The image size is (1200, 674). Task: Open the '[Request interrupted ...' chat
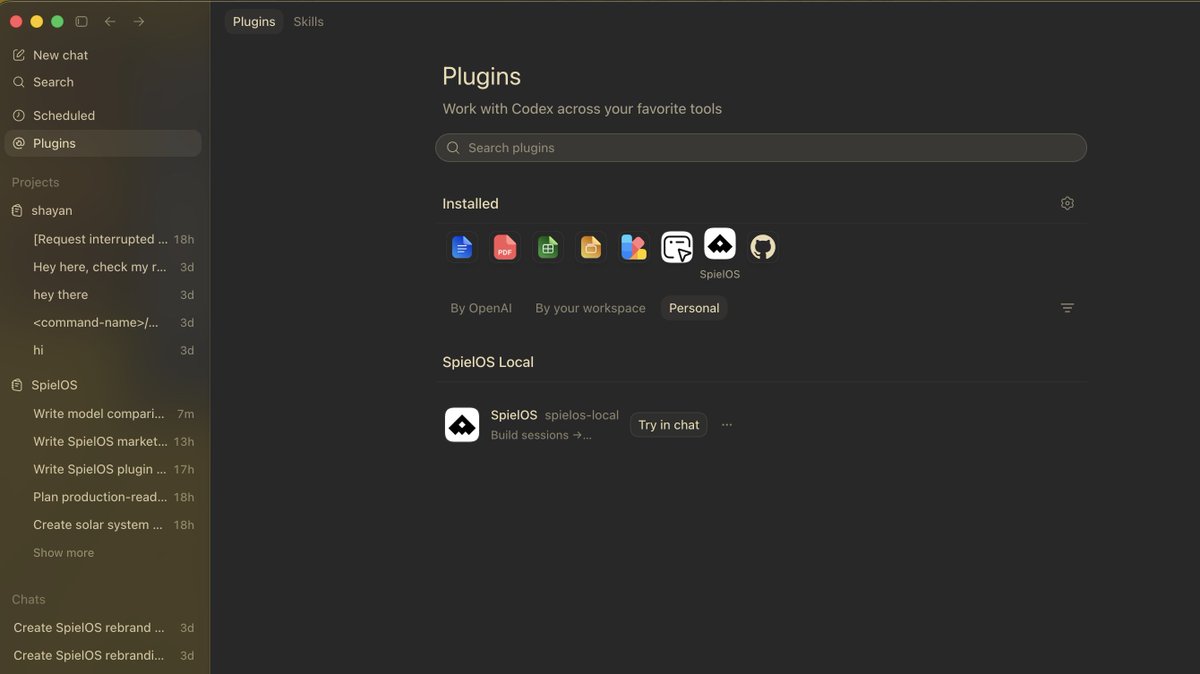pyautogui.click(x=103, y=239)
